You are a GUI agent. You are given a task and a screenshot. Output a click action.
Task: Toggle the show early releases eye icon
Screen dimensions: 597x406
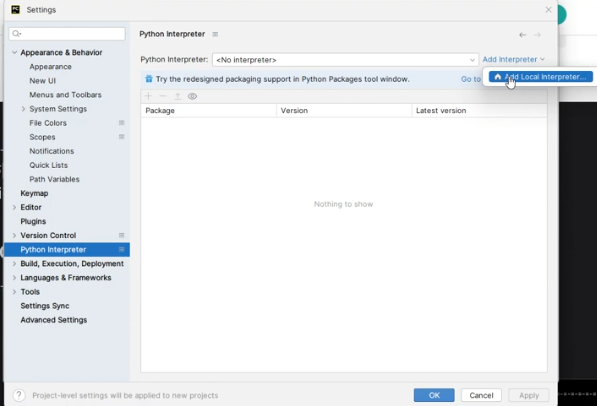(x=192, y=96)
